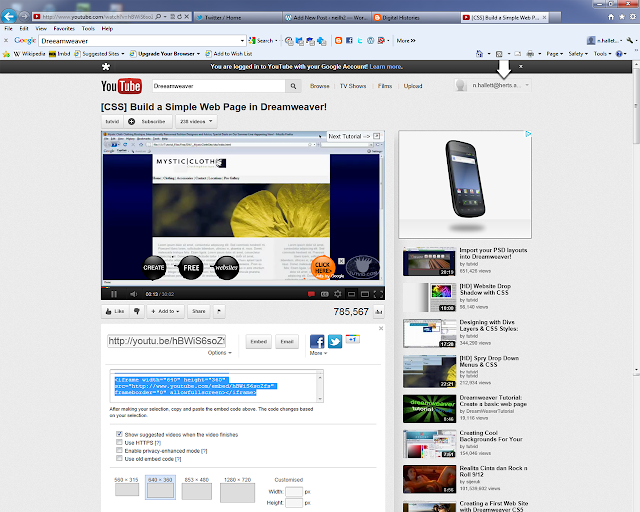The image size is (640, 512).
Task: Click the Email share button
Action: pos(287,341)
